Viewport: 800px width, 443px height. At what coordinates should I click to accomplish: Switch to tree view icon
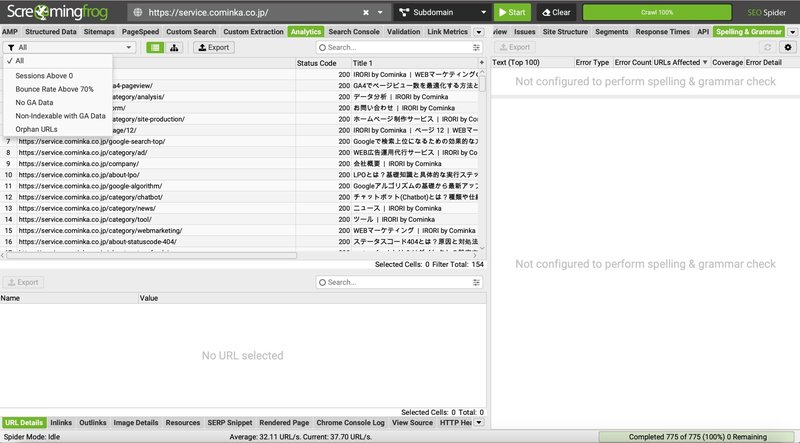coord(174,47)
